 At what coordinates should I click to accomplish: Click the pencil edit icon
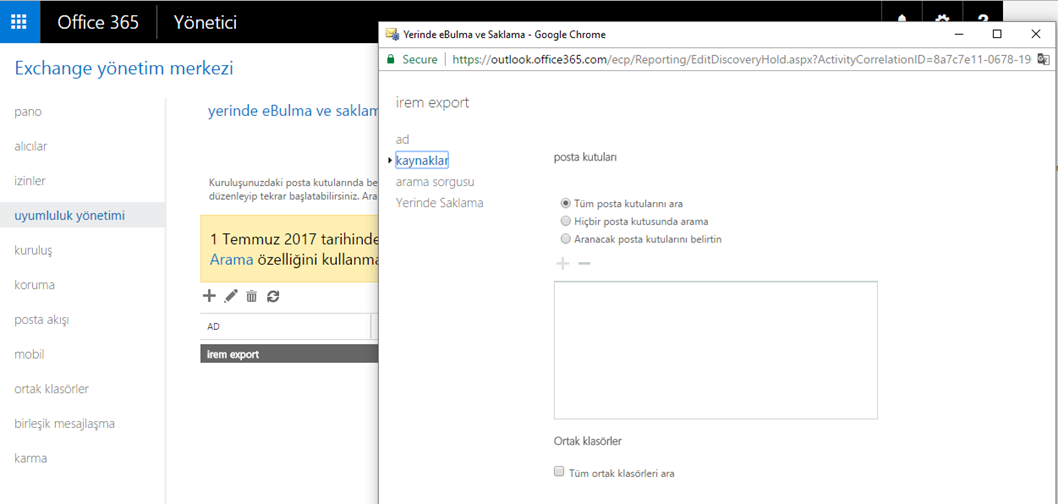click(231, 296)
